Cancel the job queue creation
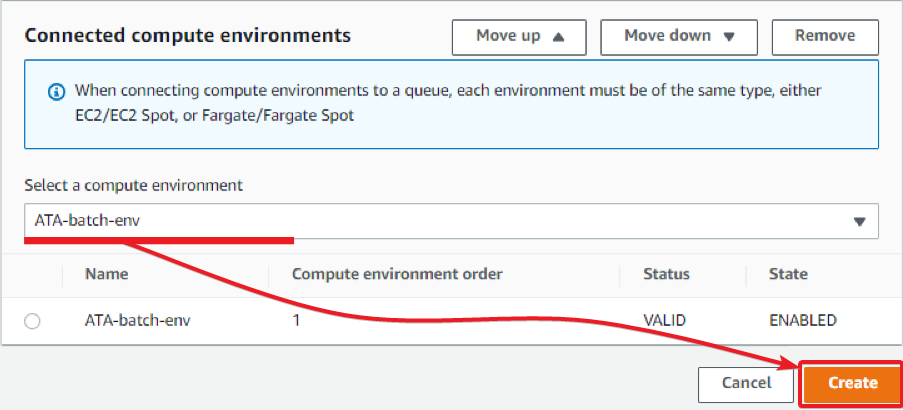Screen dimensions: 903x410 click(x=746, y=384)
